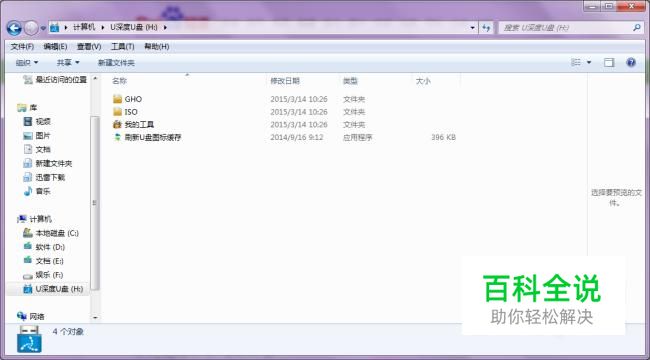Select the ISO folder icon
Viewport: 650px width, 360px height.
[x=117, y=112]
